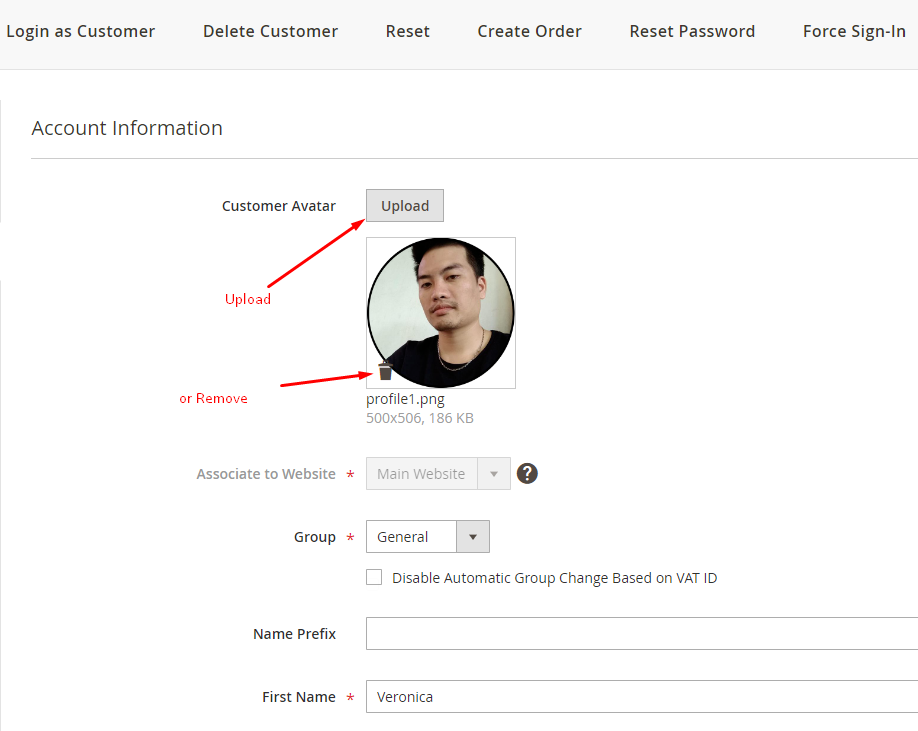
Task: Click the First Name field with Veronica
Action: pos(642,696)
